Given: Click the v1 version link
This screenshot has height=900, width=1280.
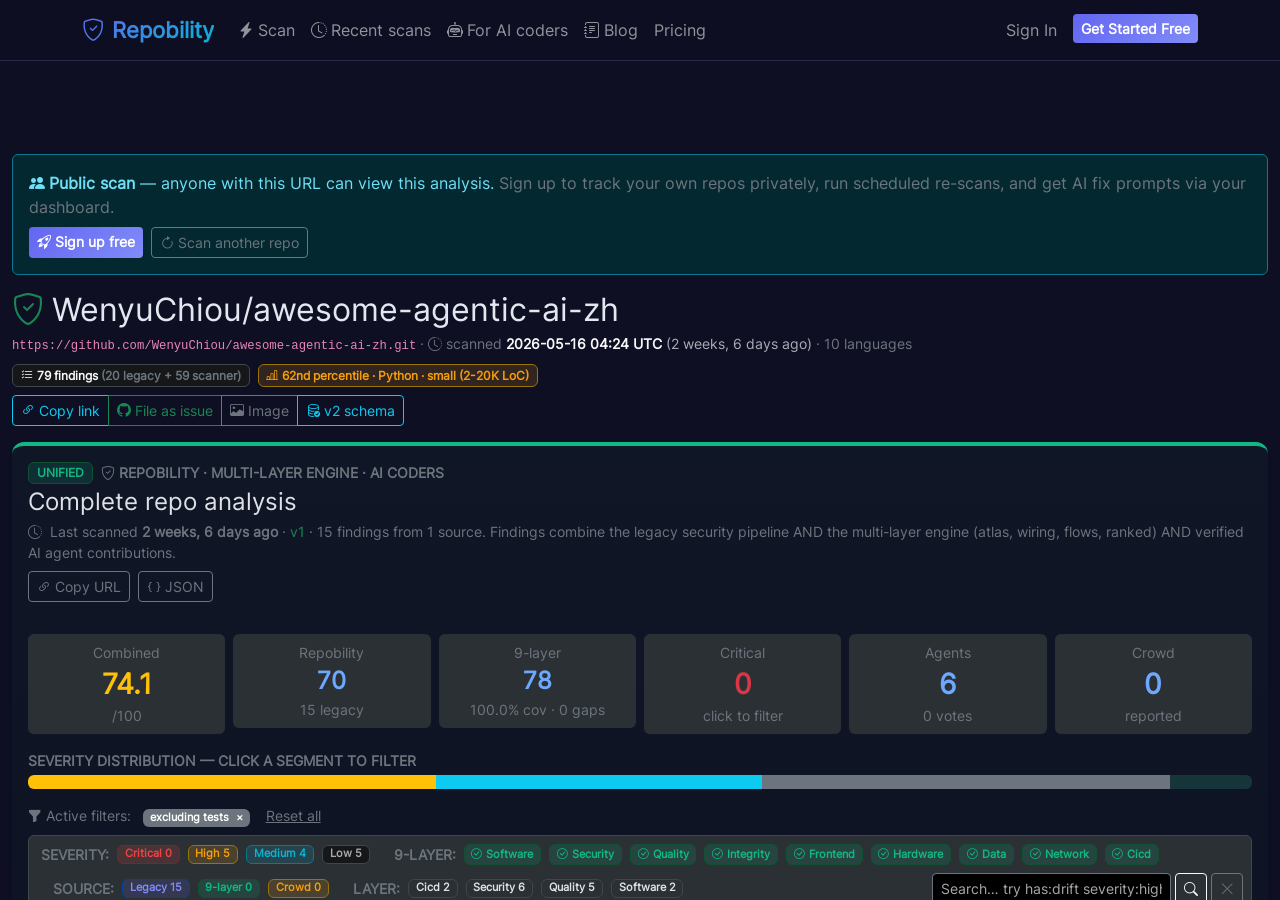Looking at the screenshot, I should click(x=297, y=532).
